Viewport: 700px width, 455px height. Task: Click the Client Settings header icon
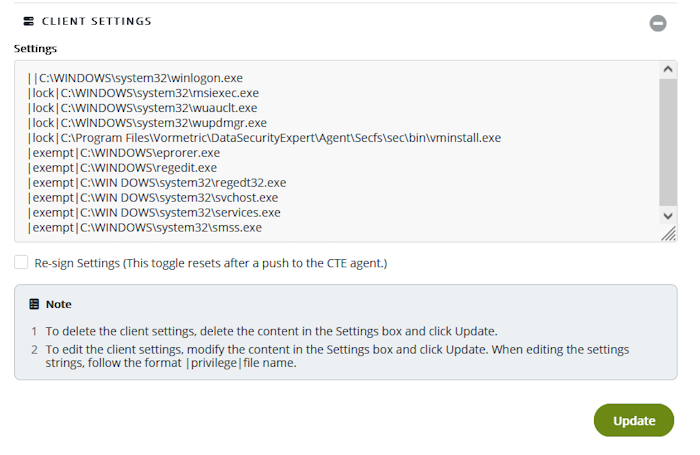(29, 21)
